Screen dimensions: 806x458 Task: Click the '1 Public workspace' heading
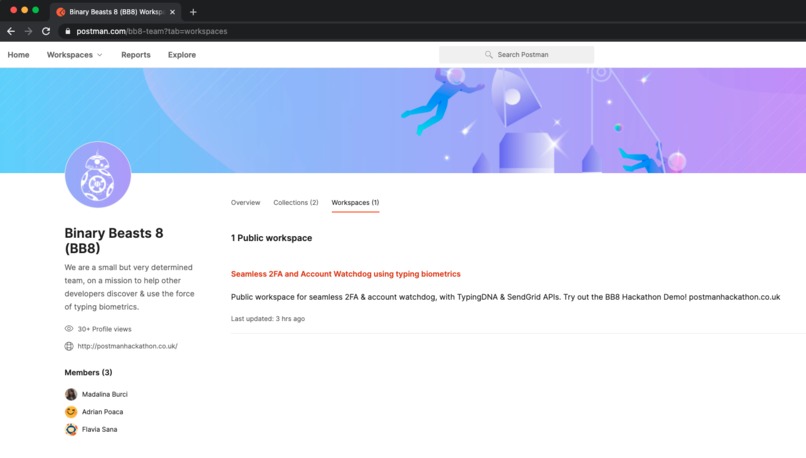[x=271, y=238]
